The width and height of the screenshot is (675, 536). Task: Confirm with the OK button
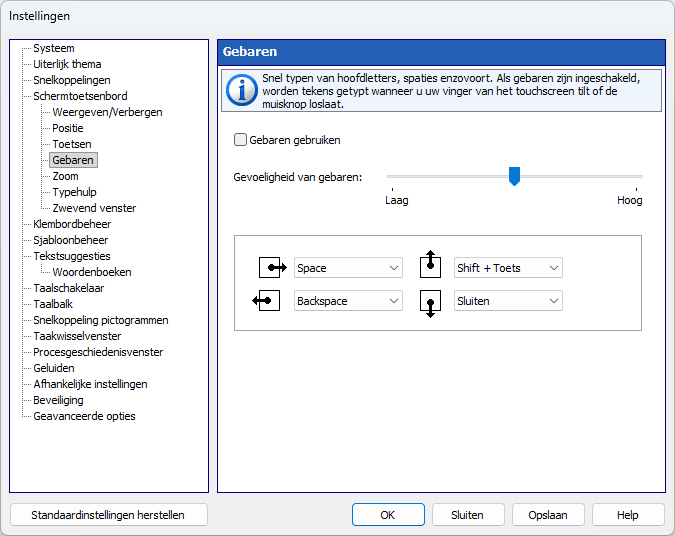388,515
